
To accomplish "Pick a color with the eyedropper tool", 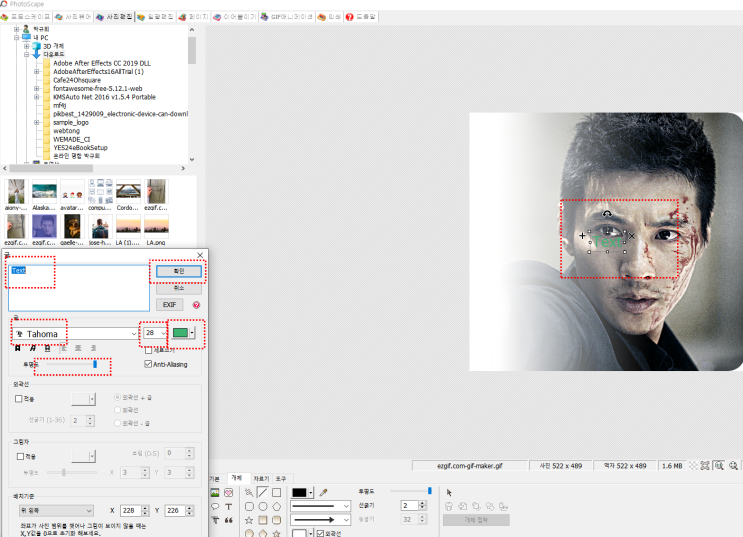I will 324,493.
